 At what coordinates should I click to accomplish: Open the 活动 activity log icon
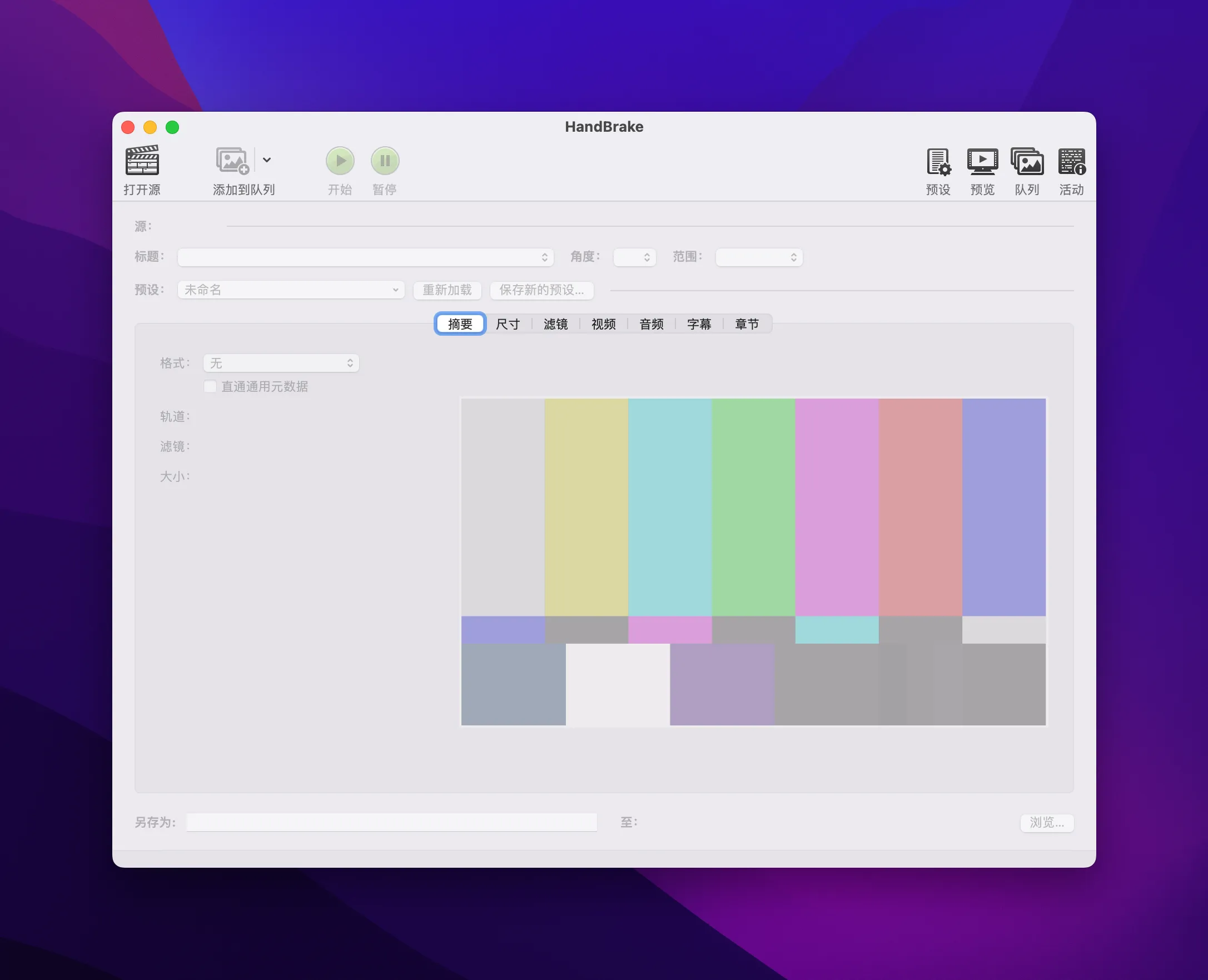(1071, 164)
